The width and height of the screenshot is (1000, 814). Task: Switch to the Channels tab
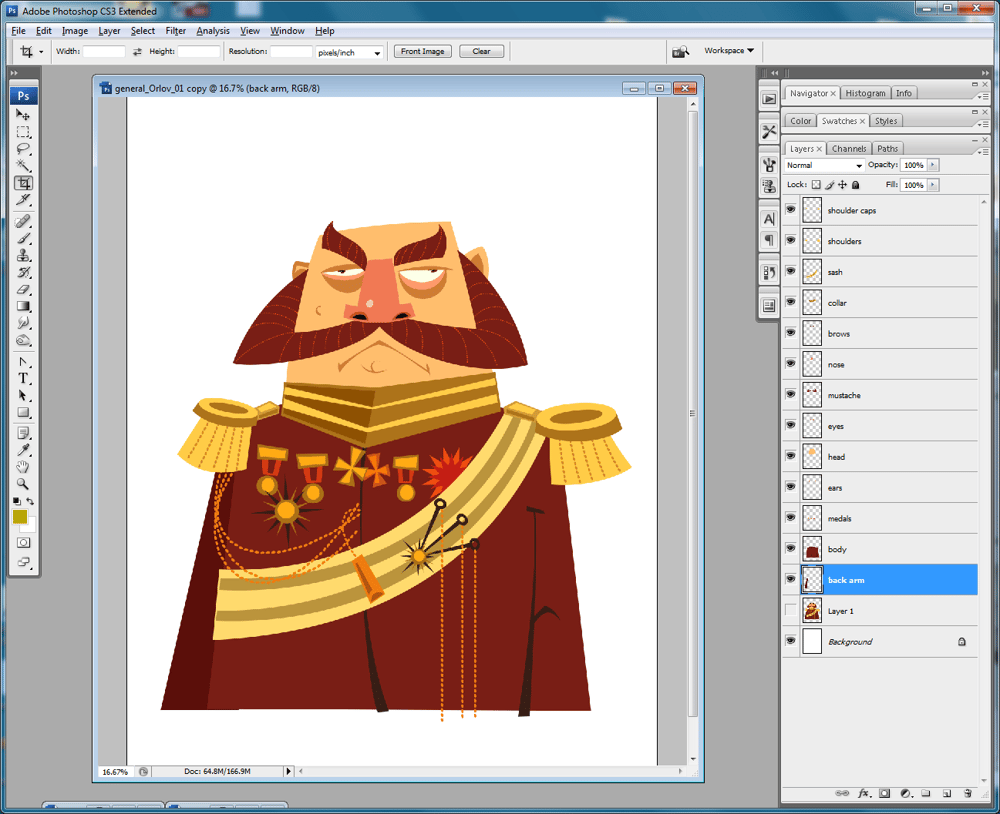coord(849,149)
